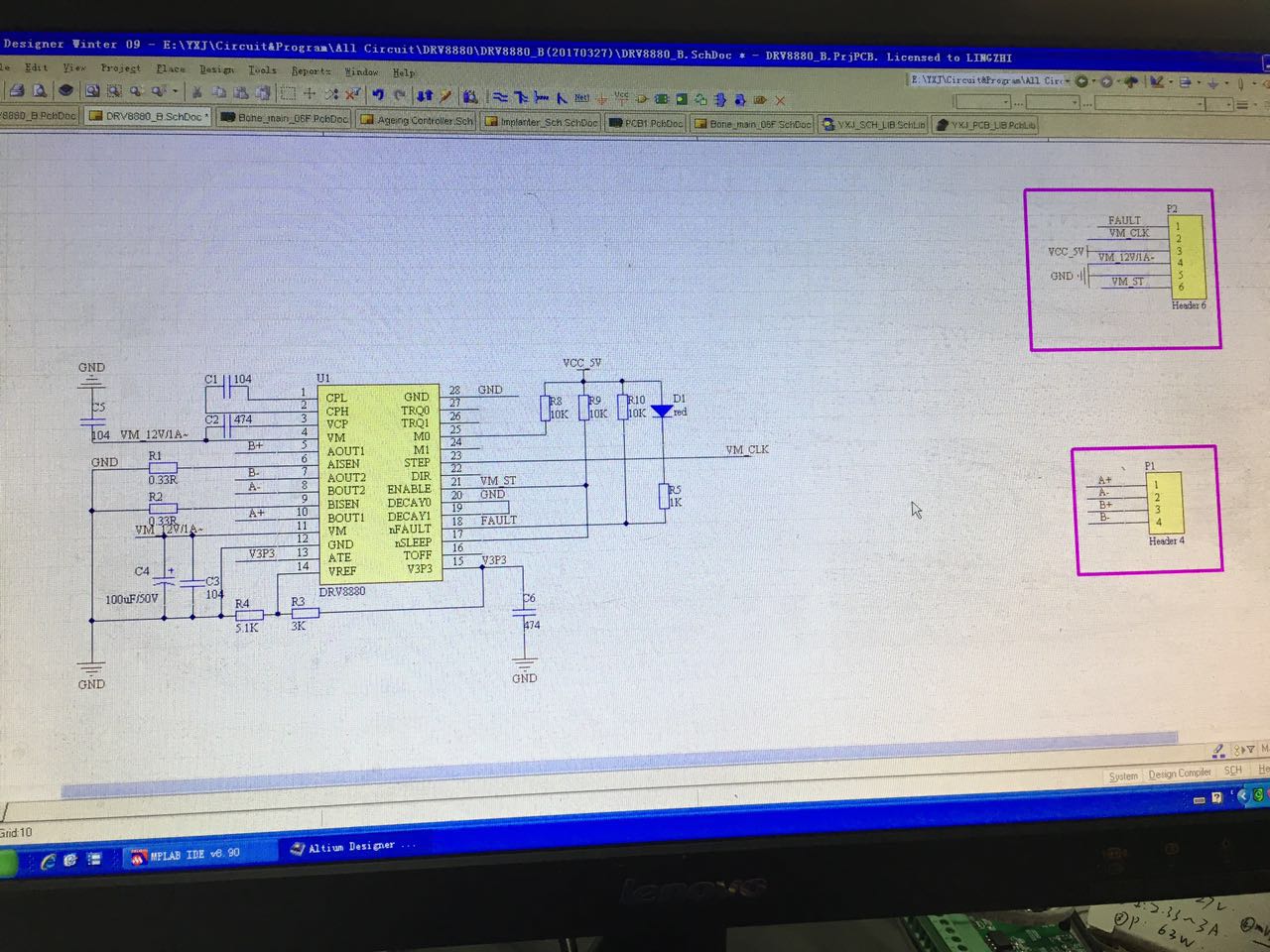Click the Rubber Stamp paste icon

(263, 93)
